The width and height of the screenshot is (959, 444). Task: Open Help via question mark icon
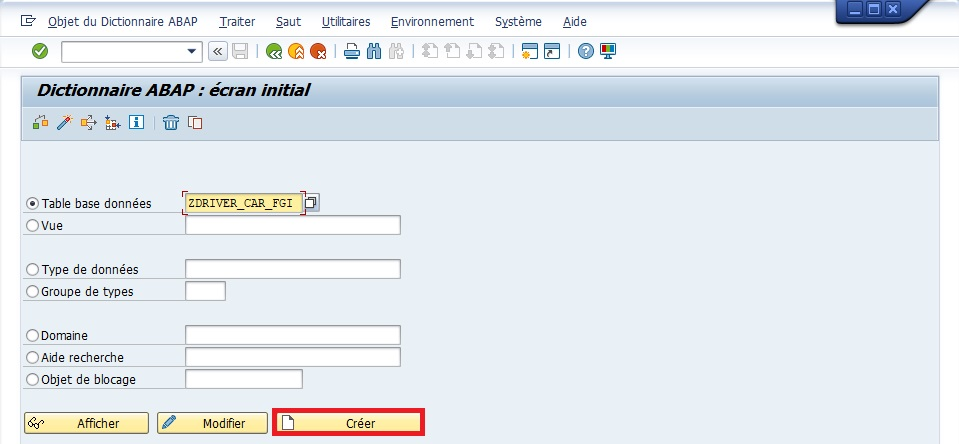point(586,51)
